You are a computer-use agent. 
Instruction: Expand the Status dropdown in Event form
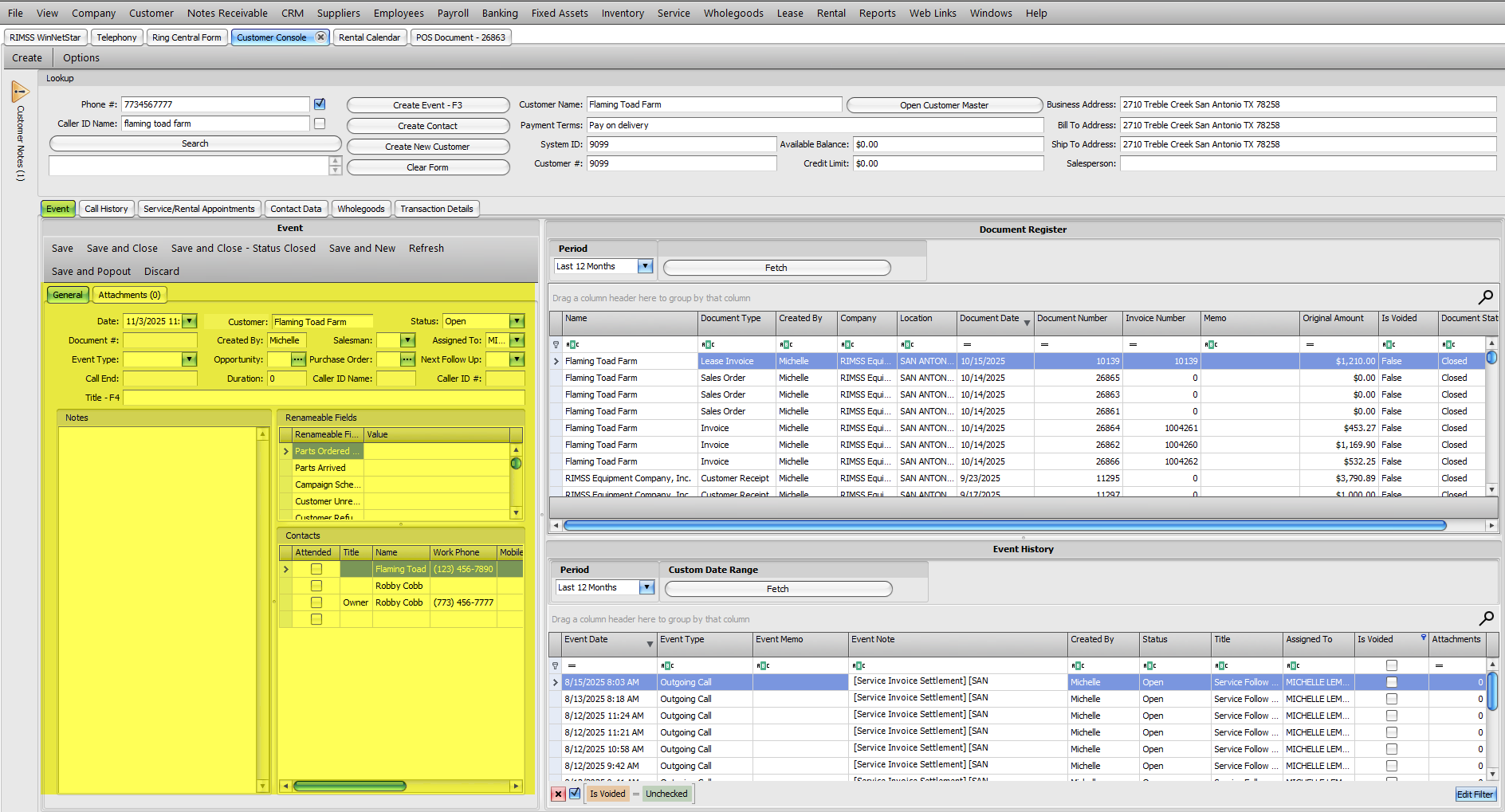(517, 321)
